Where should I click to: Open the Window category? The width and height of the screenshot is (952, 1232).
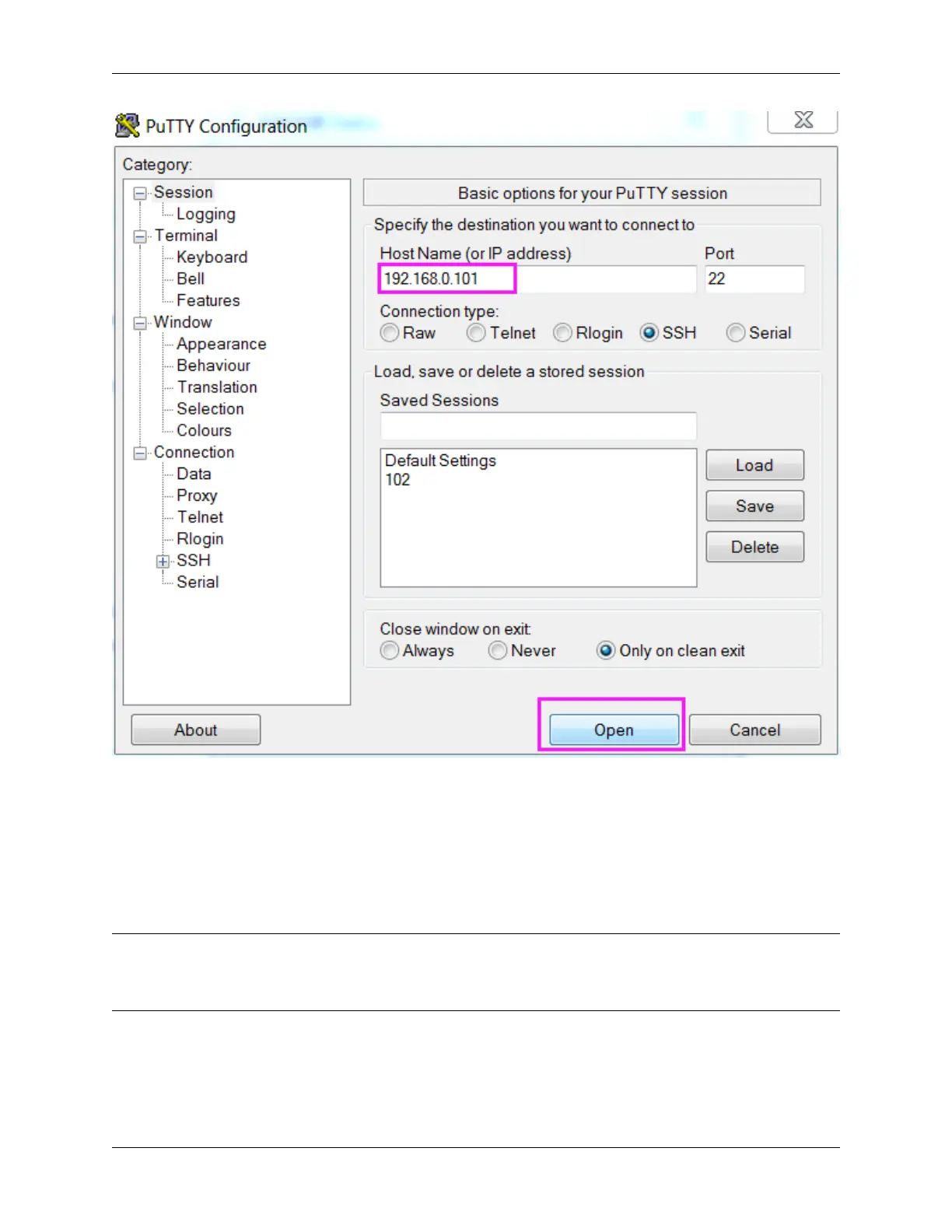[x=183, y=322]
